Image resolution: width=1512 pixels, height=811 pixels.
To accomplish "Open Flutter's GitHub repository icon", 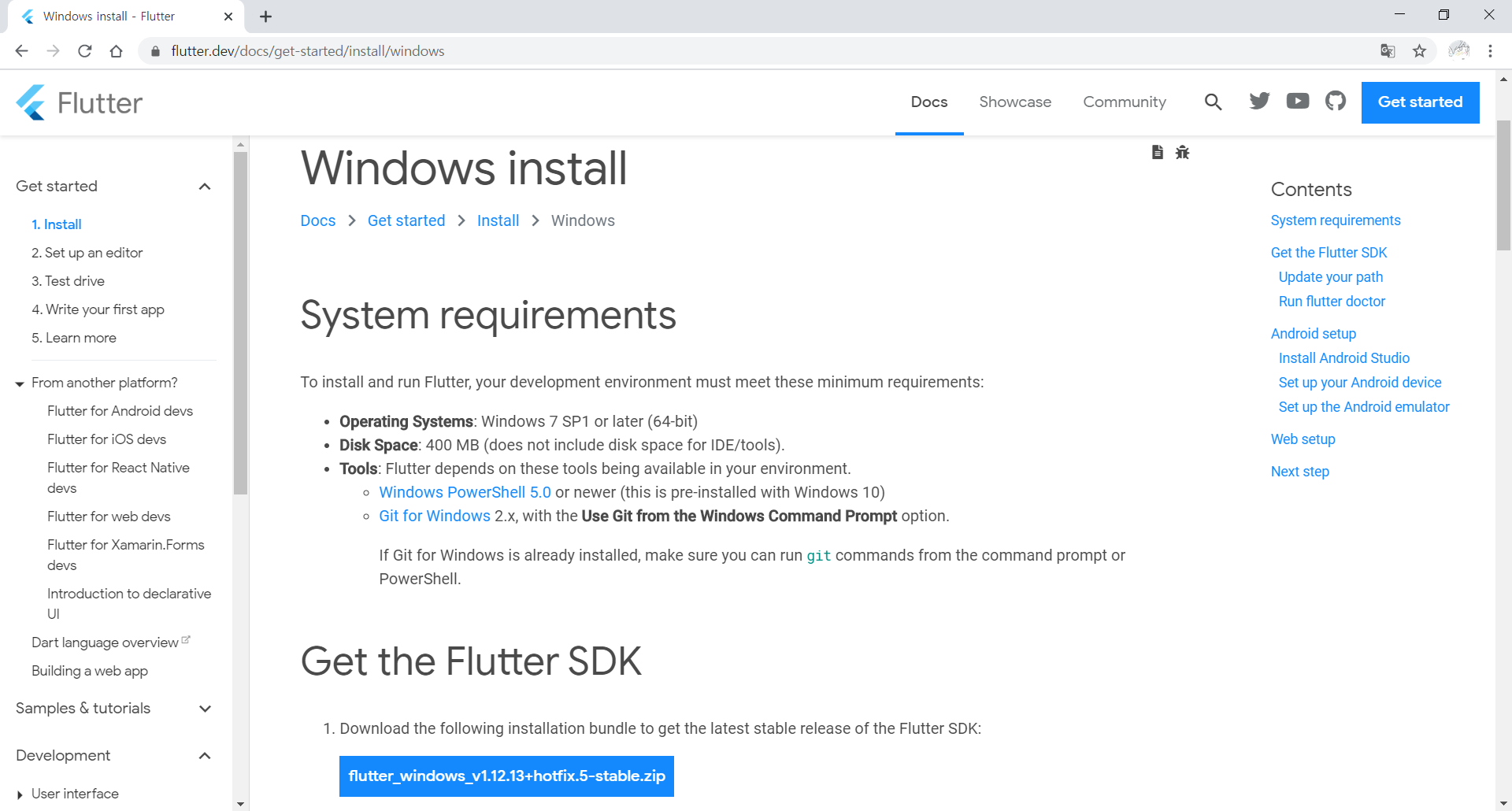I will (x=1336, y=101).
